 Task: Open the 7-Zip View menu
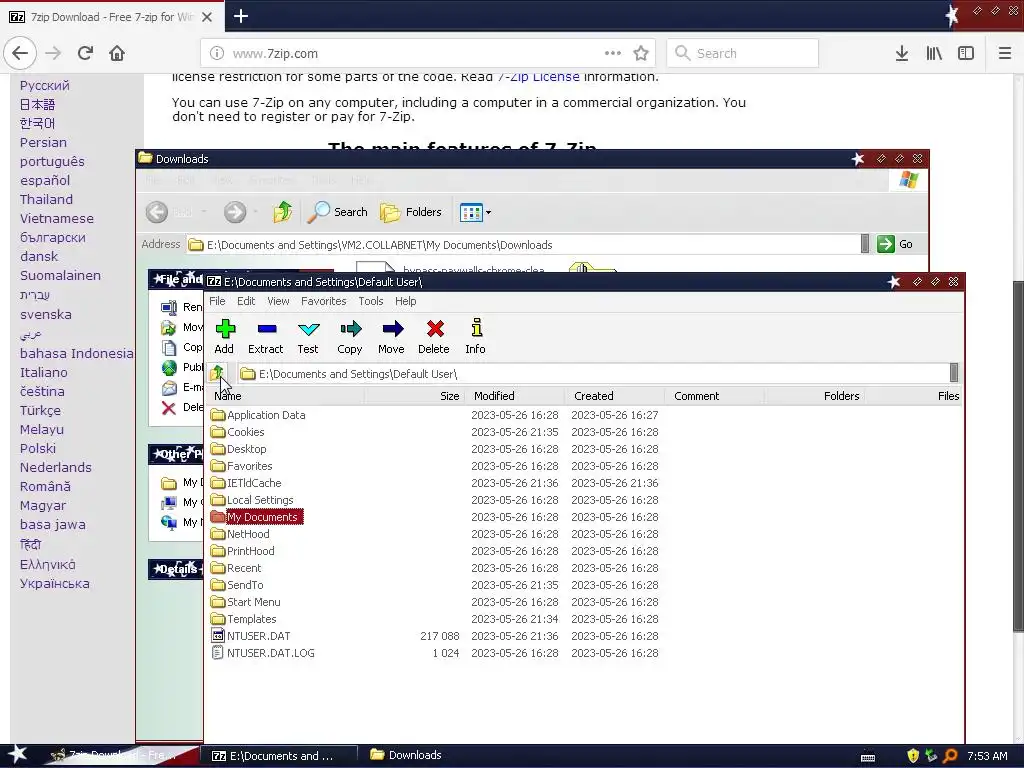tap(278, 301)
